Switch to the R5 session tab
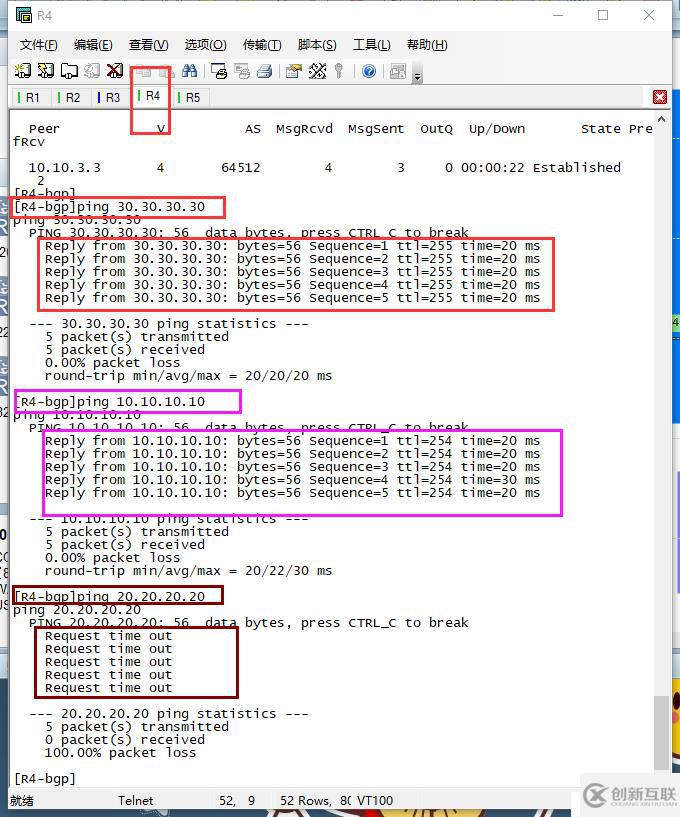Viewport: 680px width, 817px height. click(190, 97)
